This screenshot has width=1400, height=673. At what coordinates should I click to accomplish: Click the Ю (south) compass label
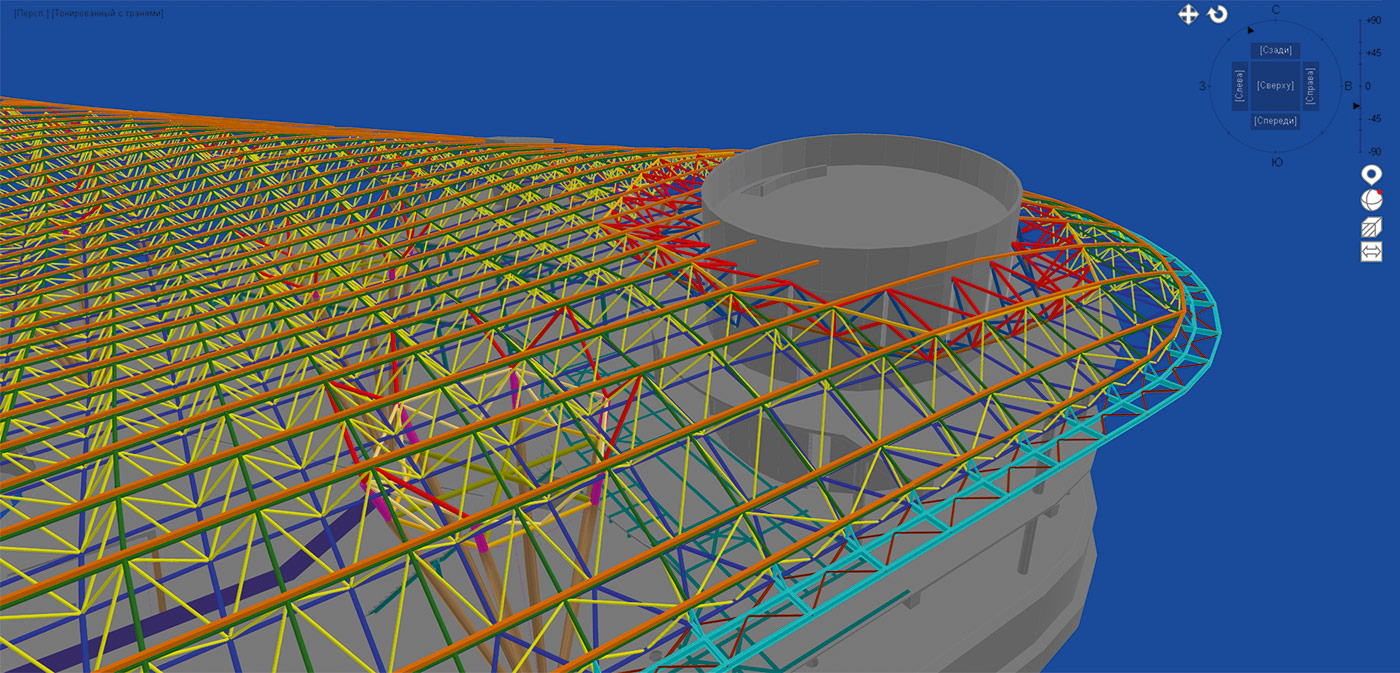point(1277,162)
